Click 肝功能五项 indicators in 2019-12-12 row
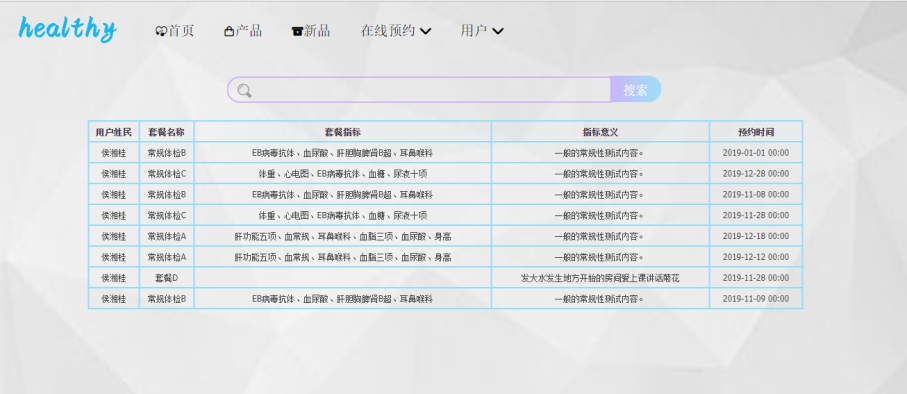 coord(342,257)
